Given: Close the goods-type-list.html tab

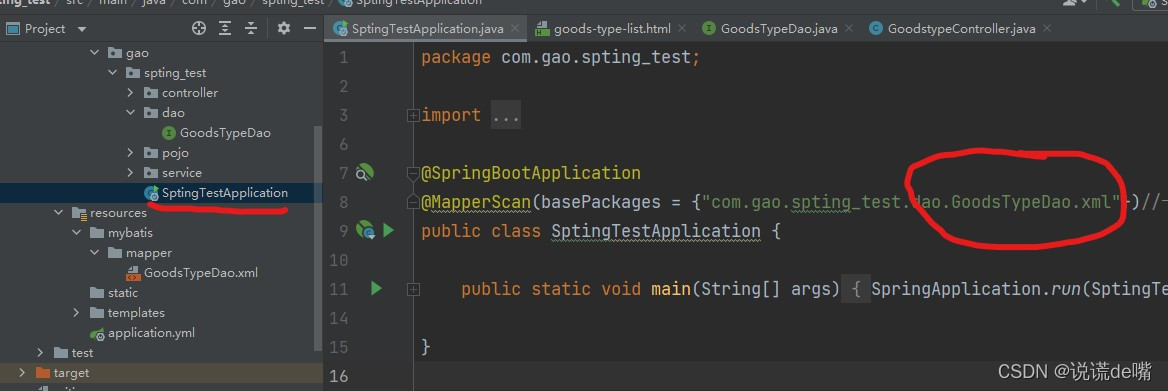Looking at the screenshot, I should [x=683, y=29].
